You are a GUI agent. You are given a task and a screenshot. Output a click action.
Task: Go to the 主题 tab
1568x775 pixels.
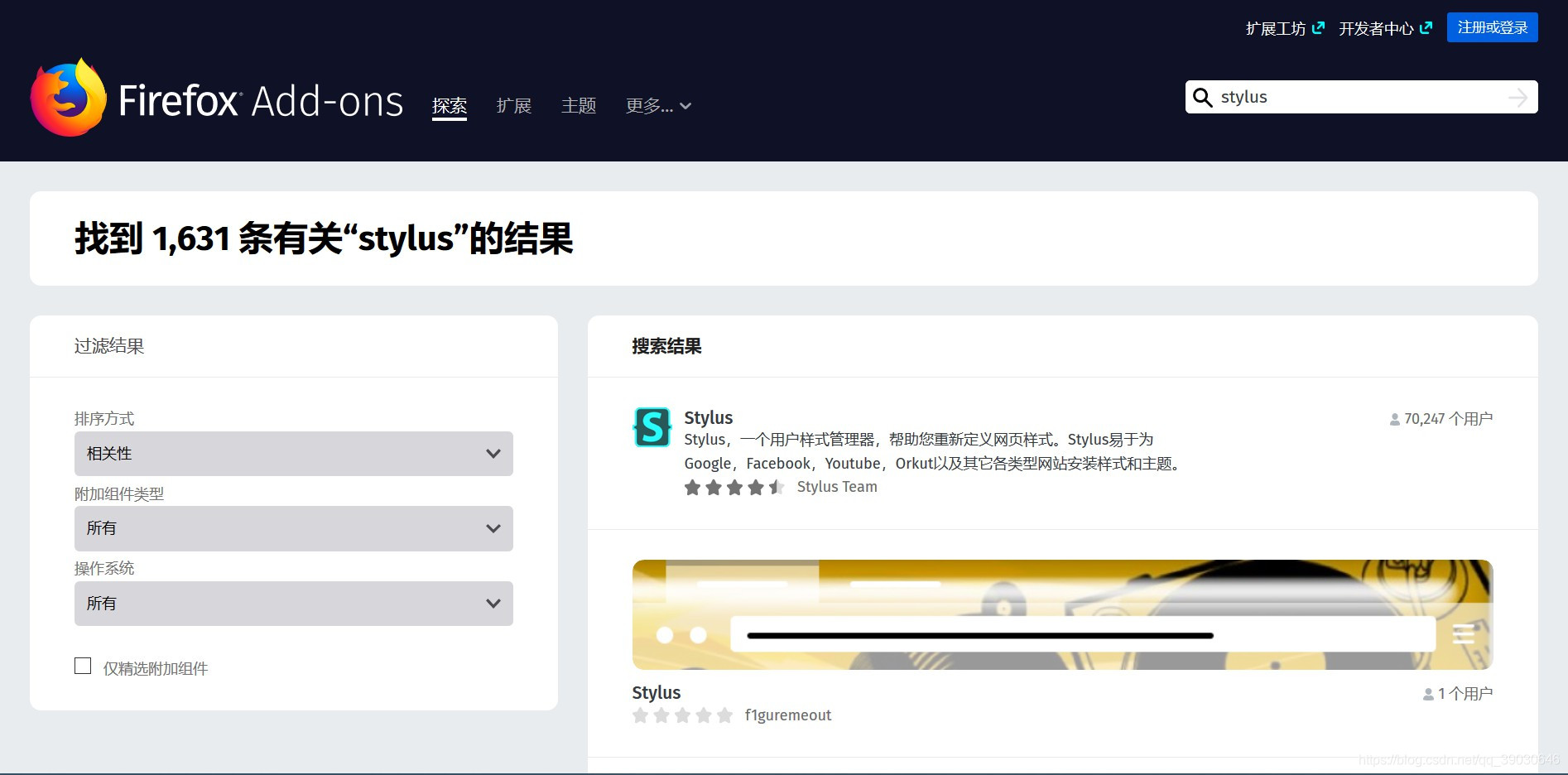pyautogui.click(x=579, y=106)
